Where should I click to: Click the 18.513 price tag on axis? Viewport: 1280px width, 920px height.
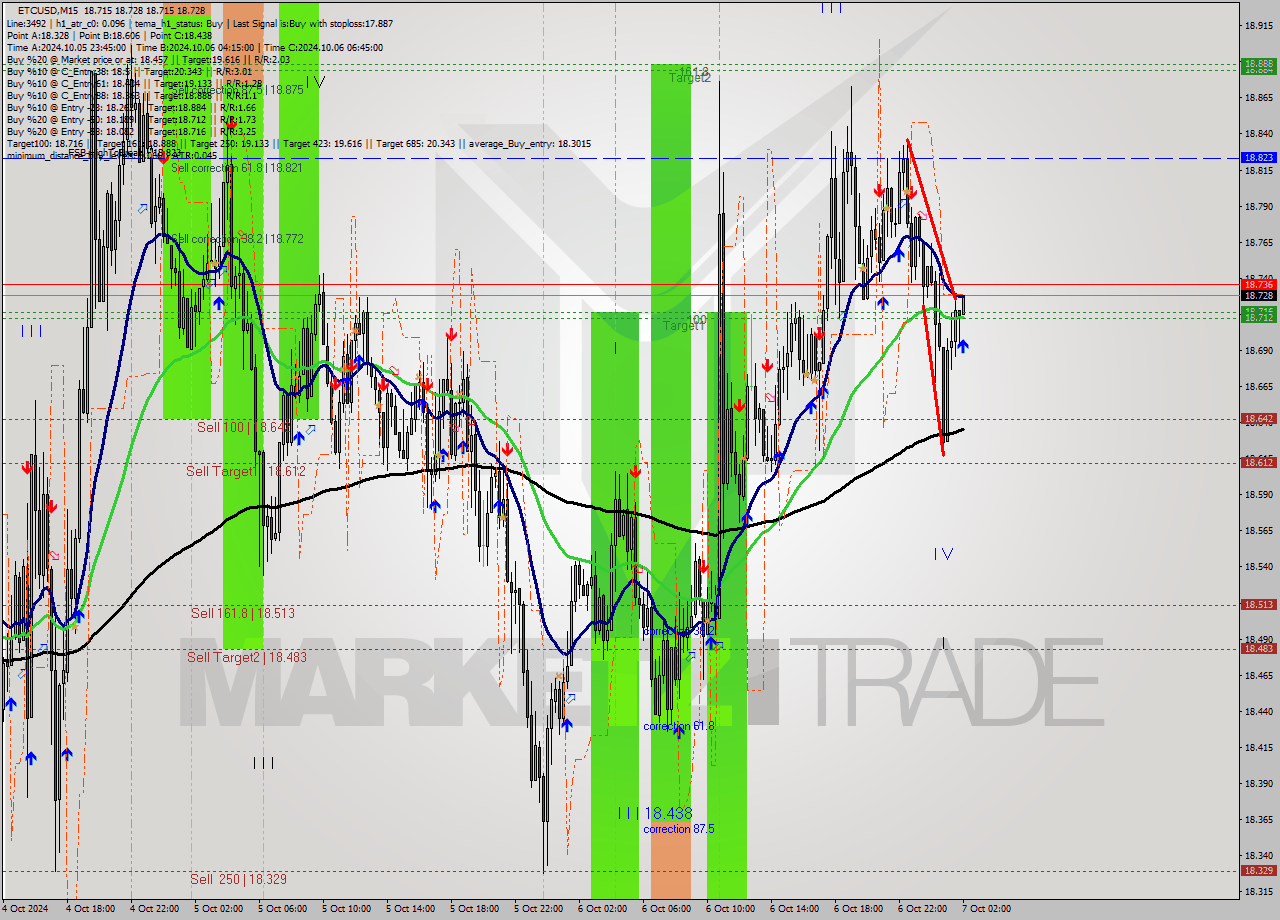[x=1258, y=605]
